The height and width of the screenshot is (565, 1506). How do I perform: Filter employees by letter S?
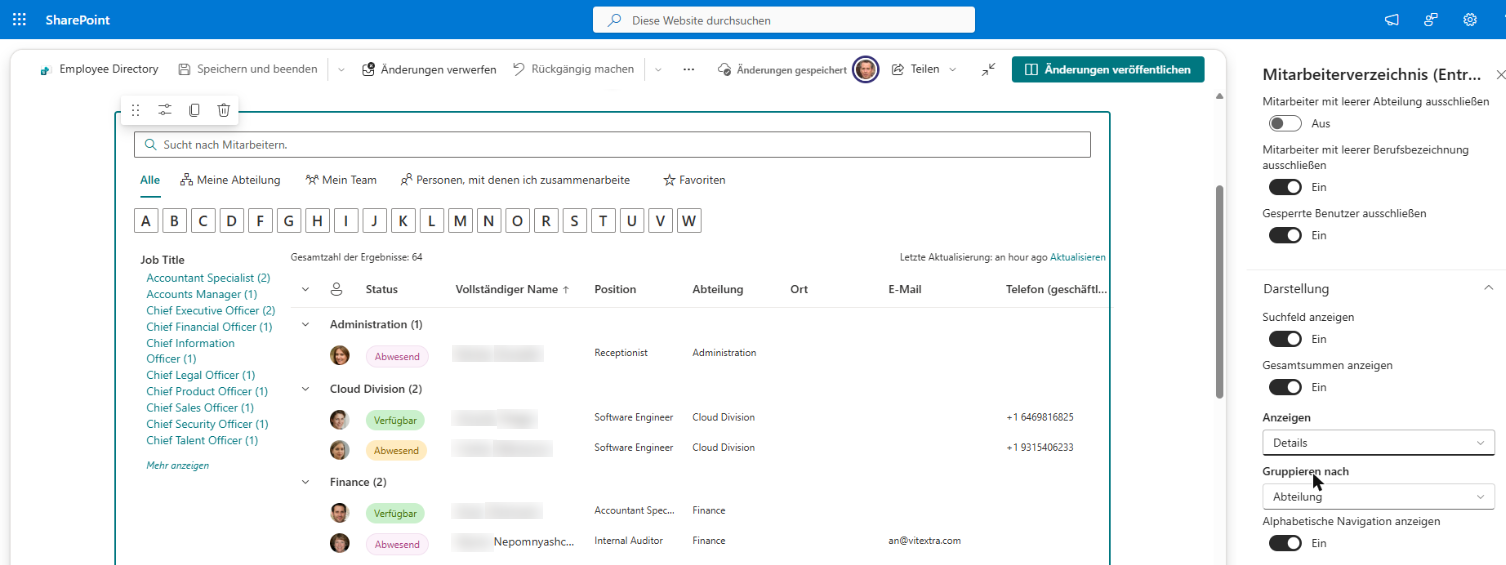(575, 221)
